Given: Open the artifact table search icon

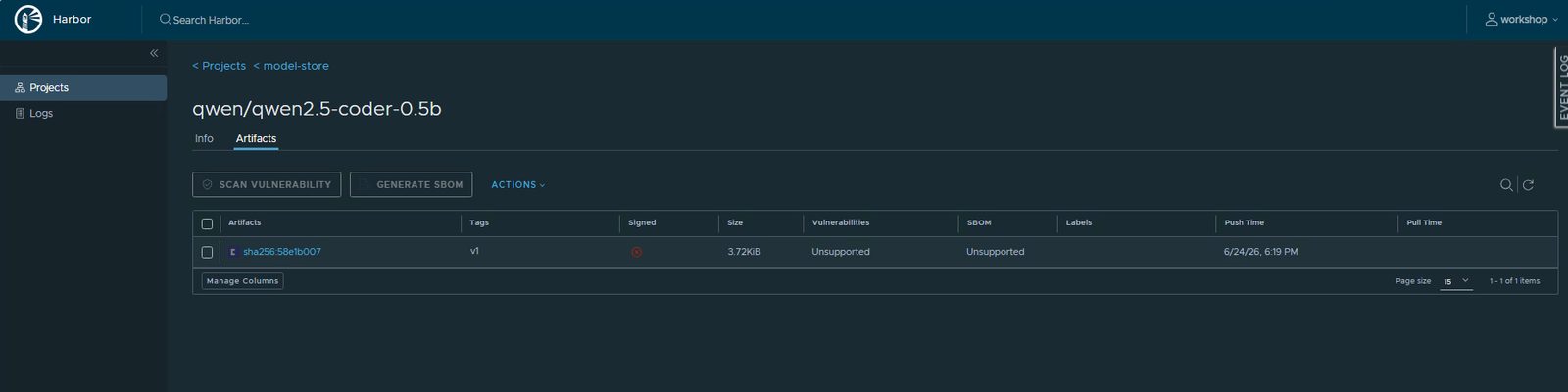Looking at the screenshot, I should [x=1506, y=185].
